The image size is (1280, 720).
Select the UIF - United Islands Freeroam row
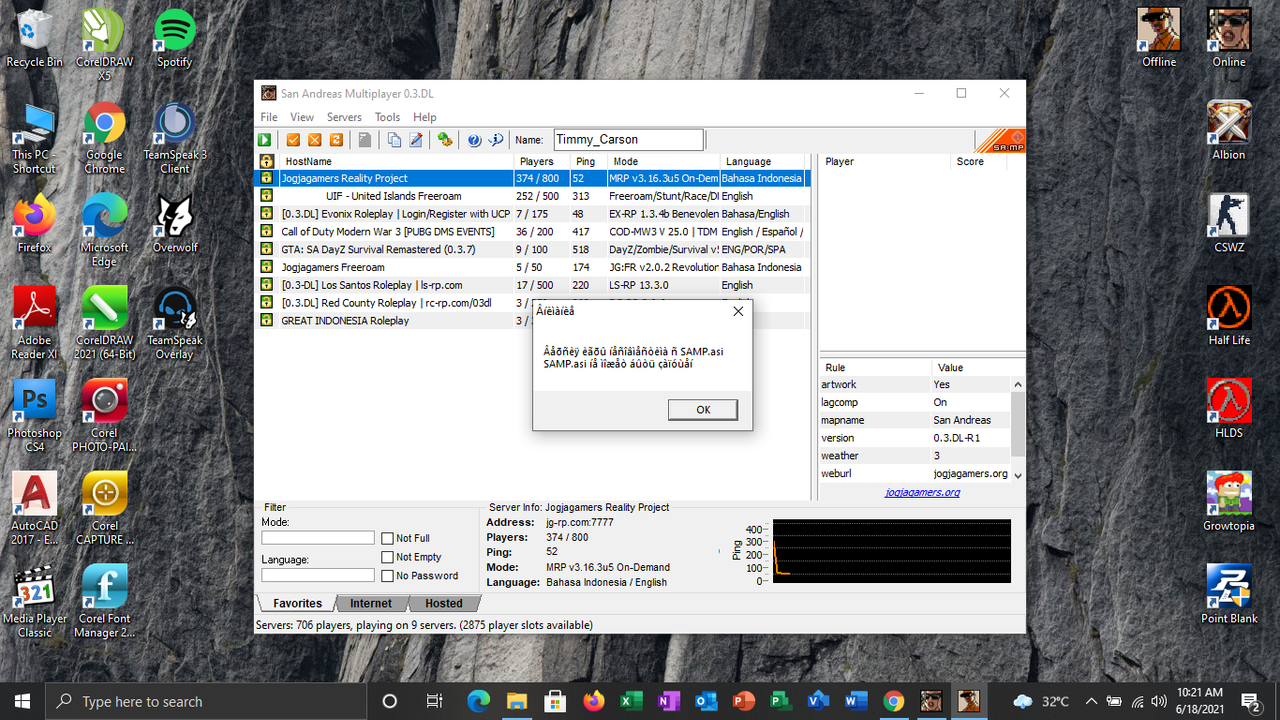tap(532, 196)
